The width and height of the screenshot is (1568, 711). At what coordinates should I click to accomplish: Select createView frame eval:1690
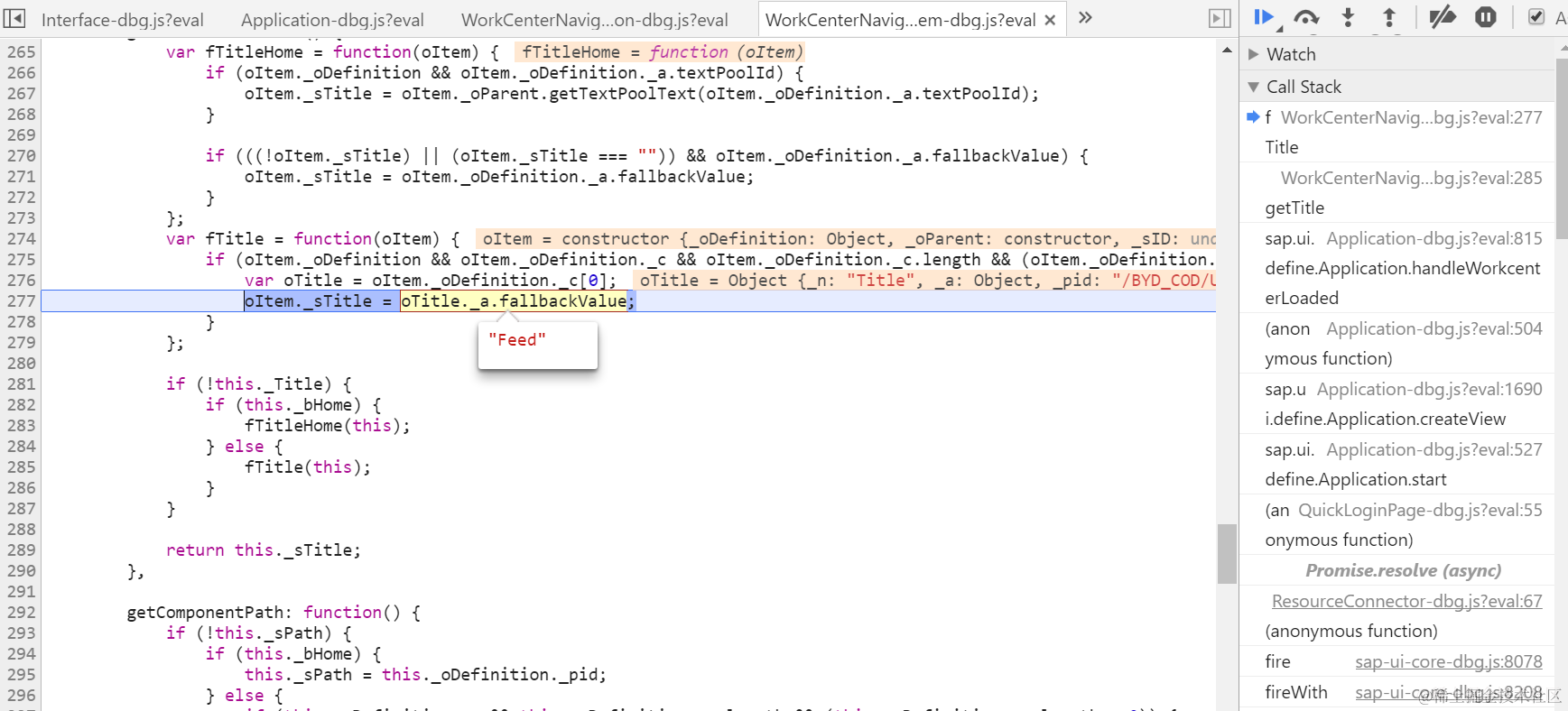point(1397,403)
